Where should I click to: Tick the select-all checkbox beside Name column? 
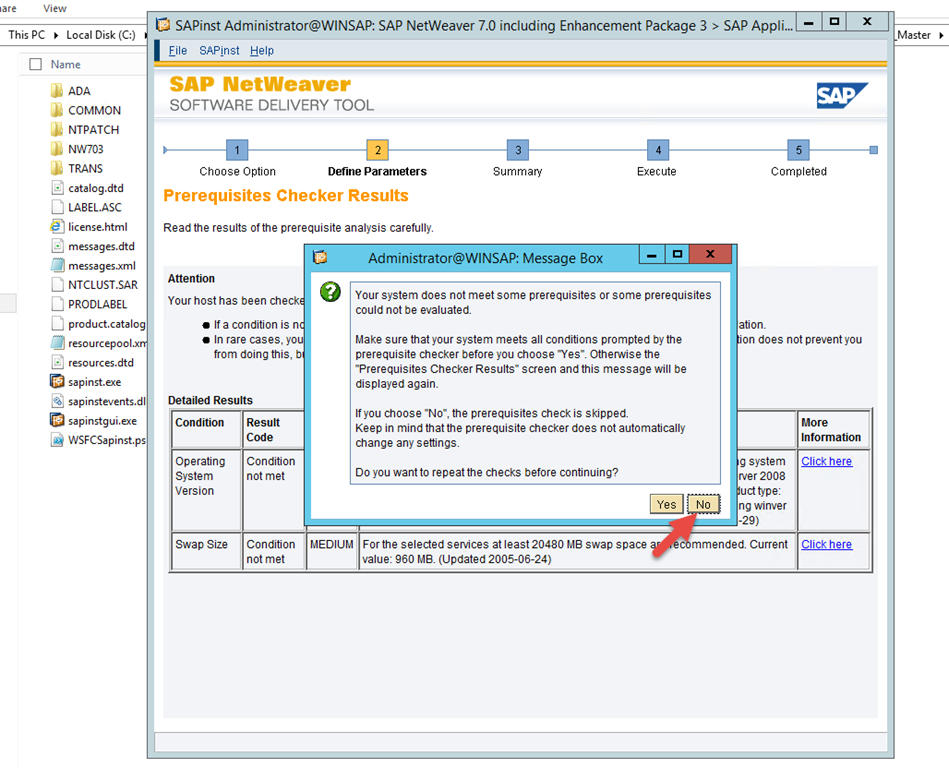click(x=36, y=64)
